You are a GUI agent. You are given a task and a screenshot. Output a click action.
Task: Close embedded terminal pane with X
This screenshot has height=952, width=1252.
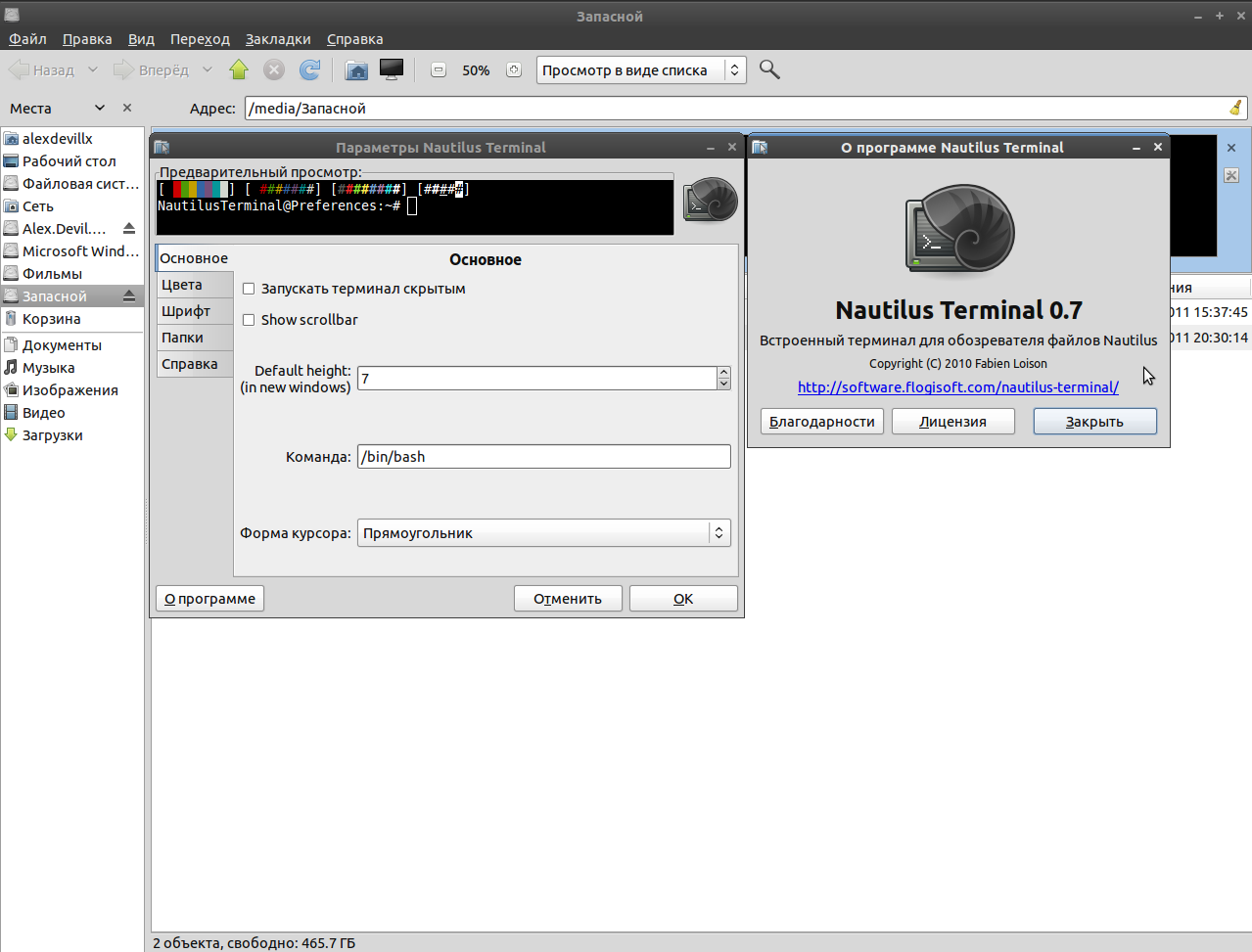click(x=1231, y=148)
